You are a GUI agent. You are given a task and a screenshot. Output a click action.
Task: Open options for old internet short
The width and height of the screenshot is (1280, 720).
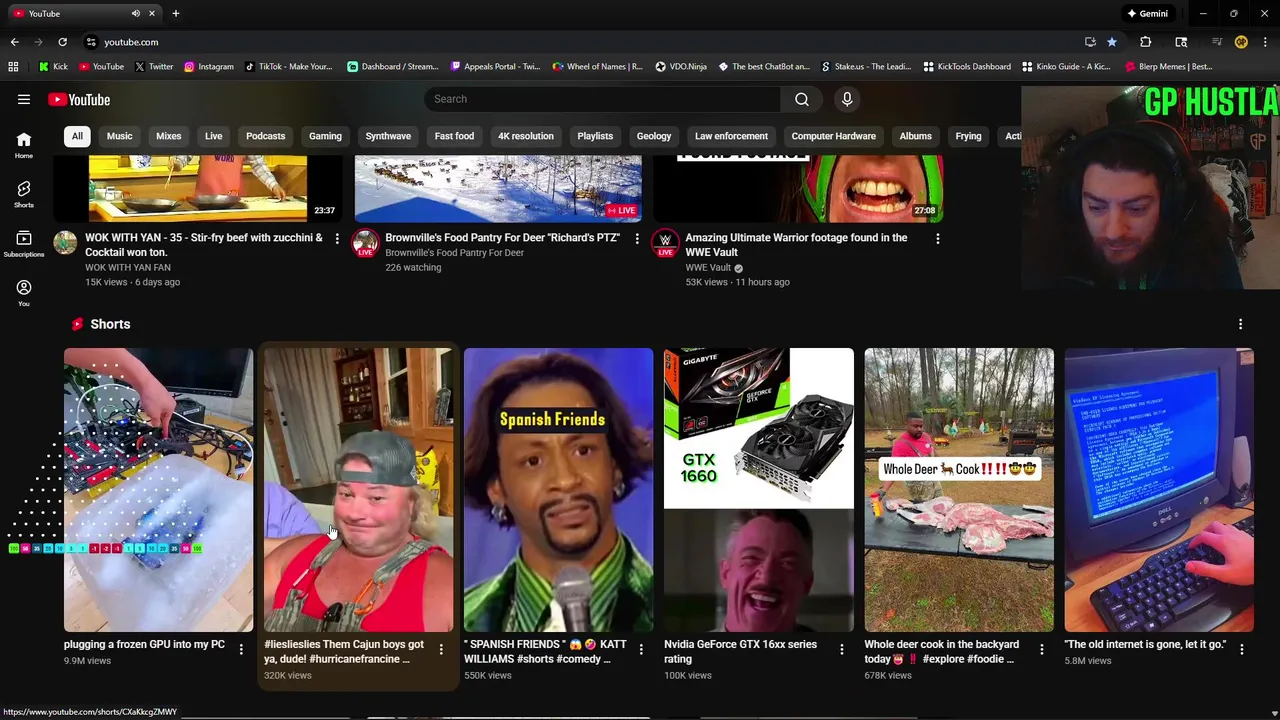click(x=1241, y=649)
